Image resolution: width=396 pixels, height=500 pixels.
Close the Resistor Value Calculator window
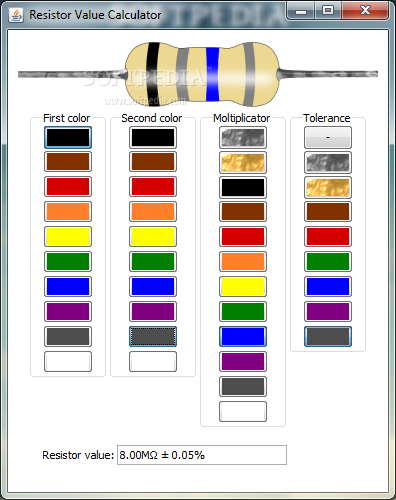click(365, 11)
